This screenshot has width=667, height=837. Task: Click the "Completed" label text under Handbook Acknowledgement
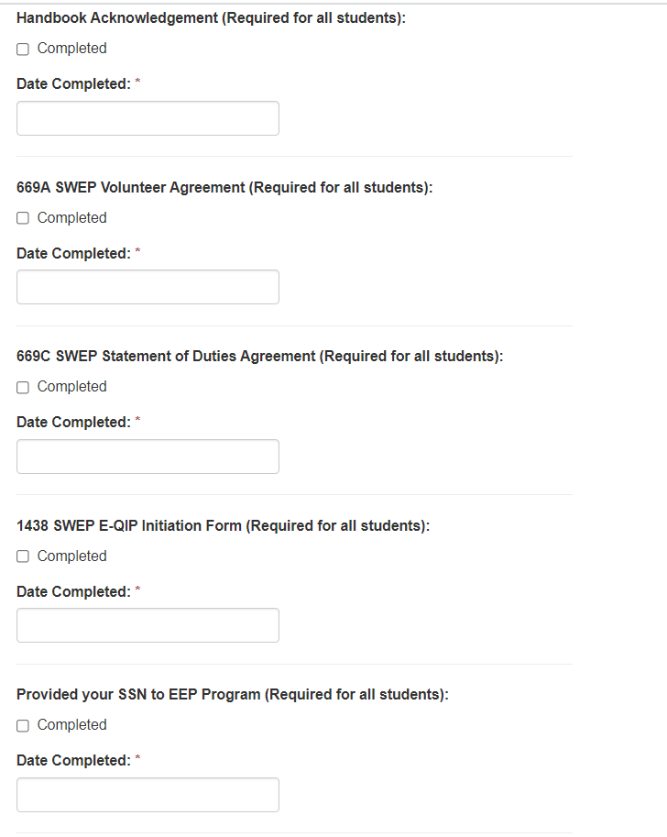pos(72,49)
